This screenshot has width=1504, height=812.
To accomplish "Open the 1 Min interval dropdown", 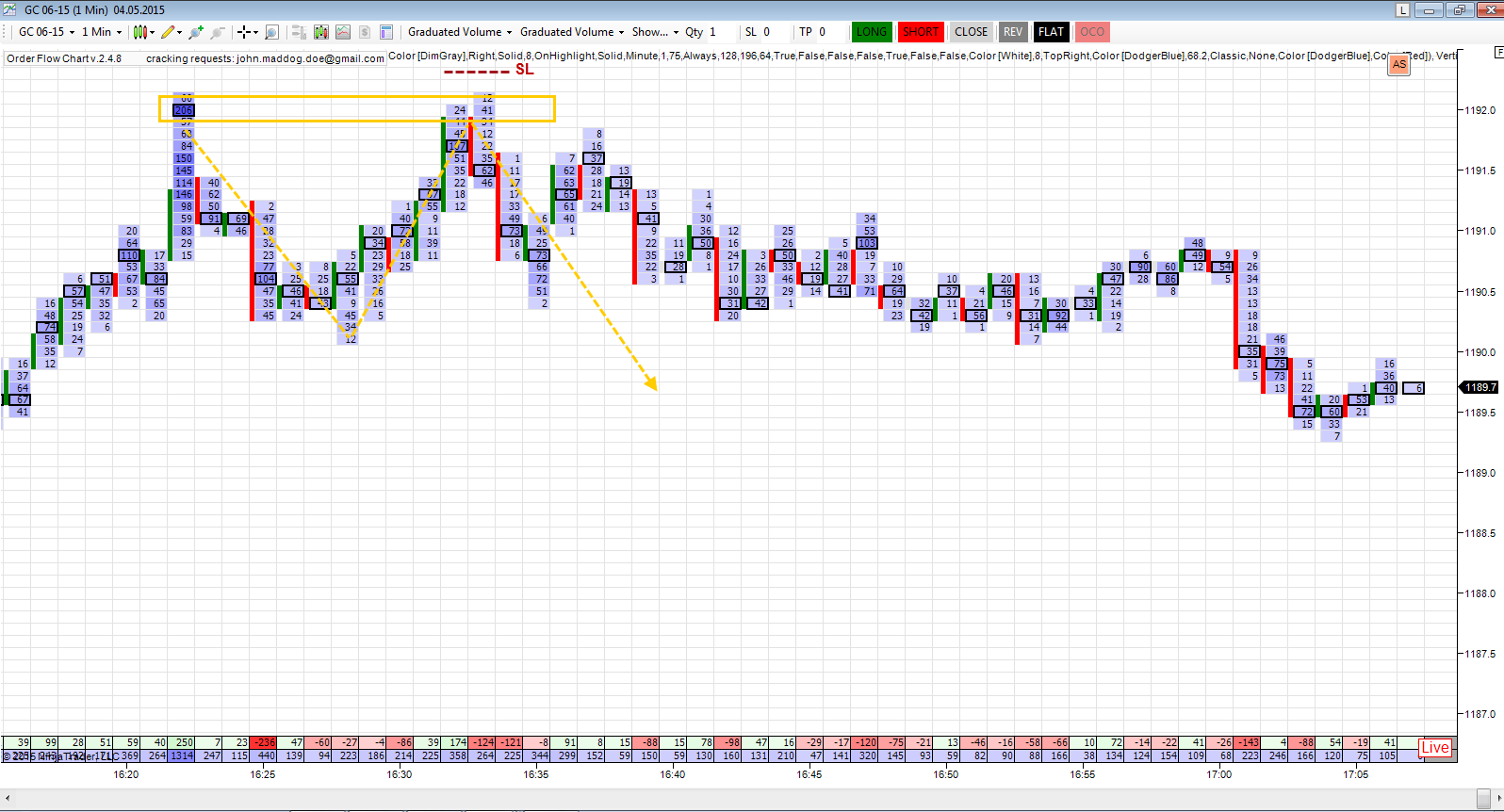I will click(x=101, y=32).
